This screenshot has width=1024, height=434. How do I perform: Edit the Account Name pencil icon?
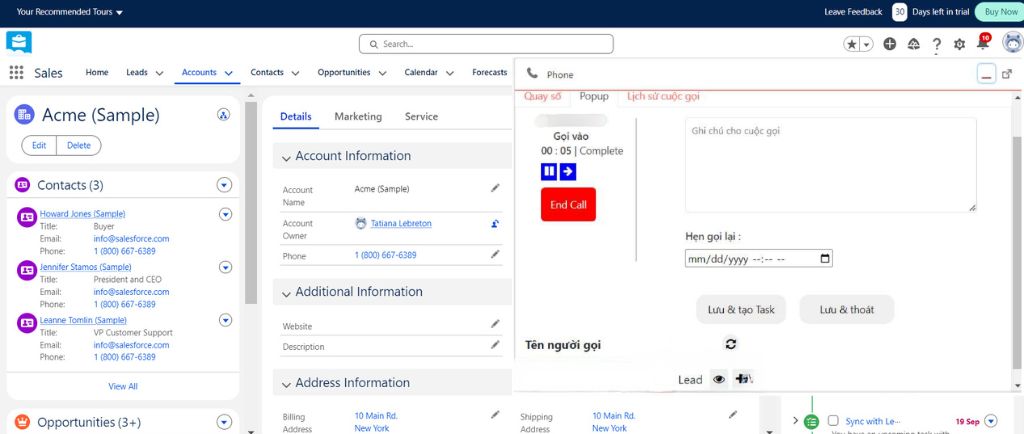click(495, 188)
